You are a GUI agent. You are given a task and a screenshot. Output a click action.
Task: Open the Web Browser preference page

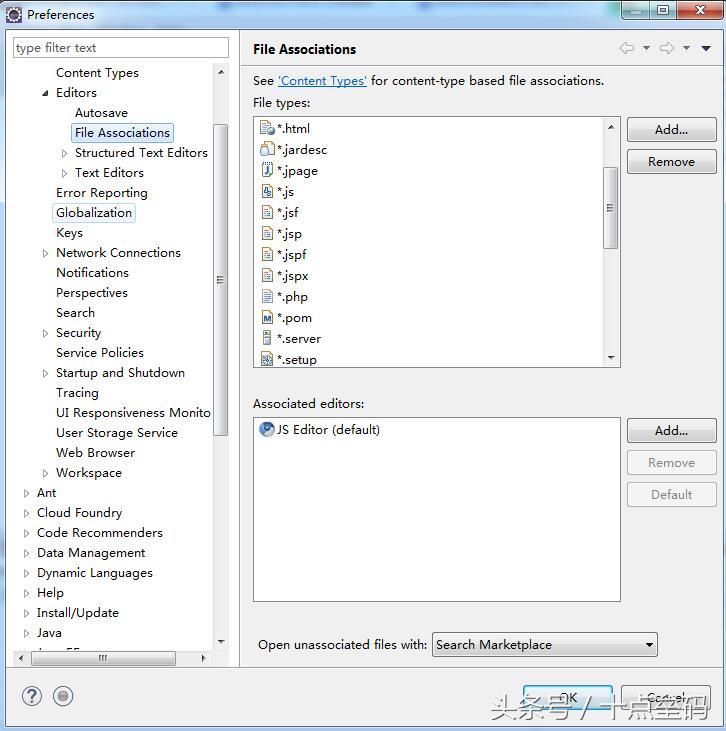[95, 453]
